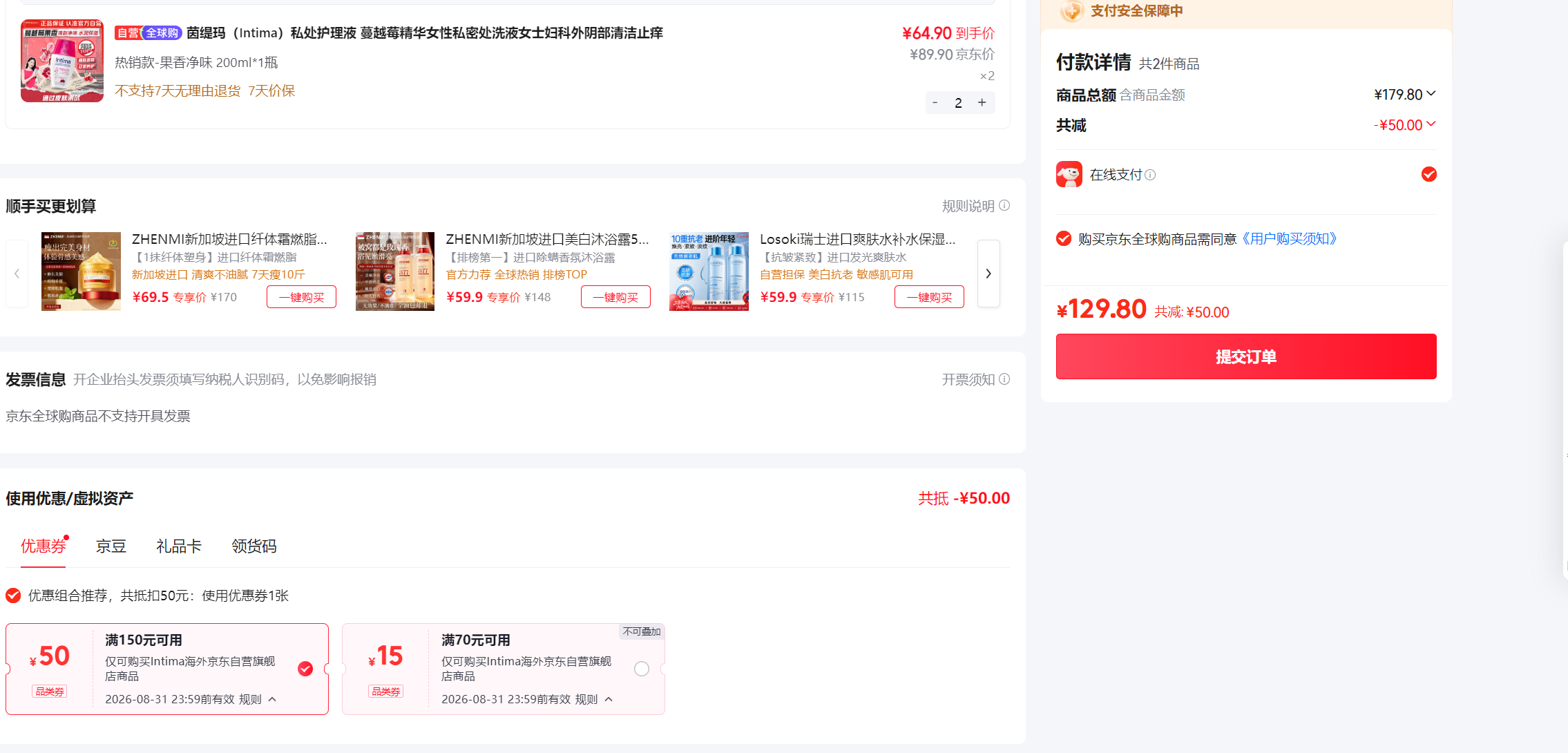Click the payment security shield icon
This screenshot has height=753, width=1568.
[1071, 10]
